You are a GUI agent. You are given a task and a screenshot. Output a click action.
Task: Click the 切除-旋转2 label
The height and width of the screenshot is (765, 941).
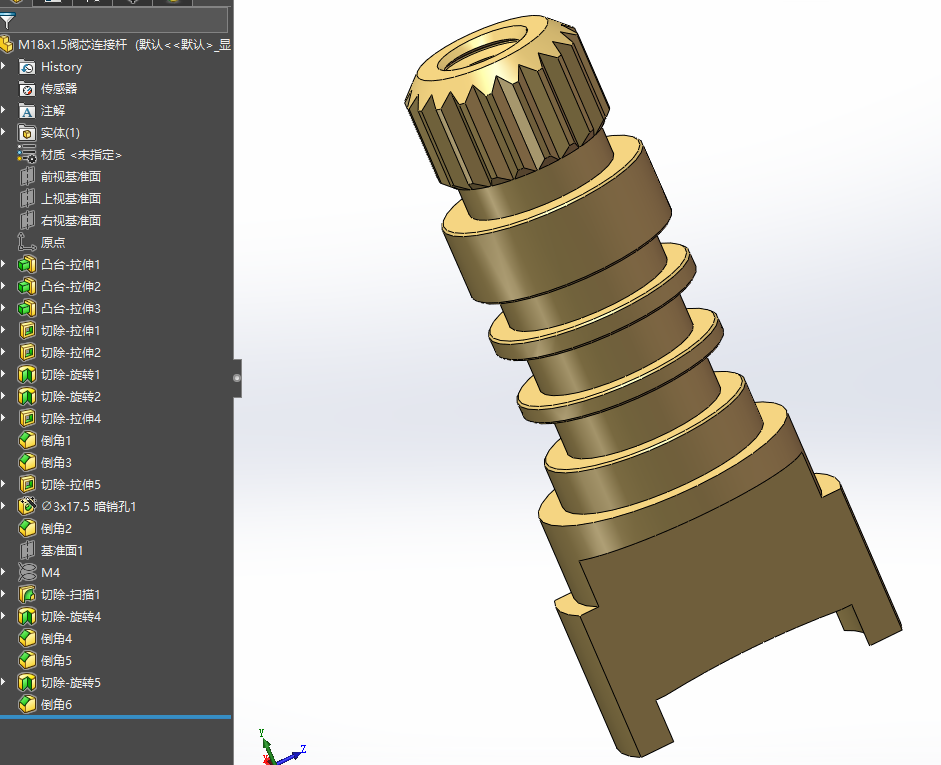tap(71, 397)
